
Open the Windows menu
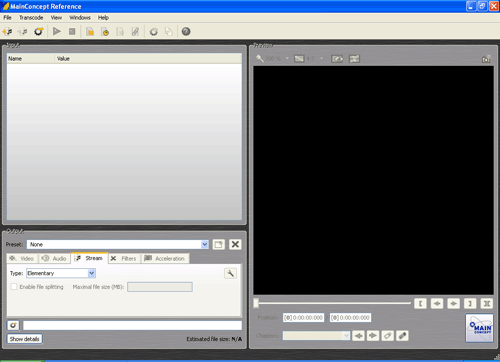pyautogui.click(x=80, y=18)
